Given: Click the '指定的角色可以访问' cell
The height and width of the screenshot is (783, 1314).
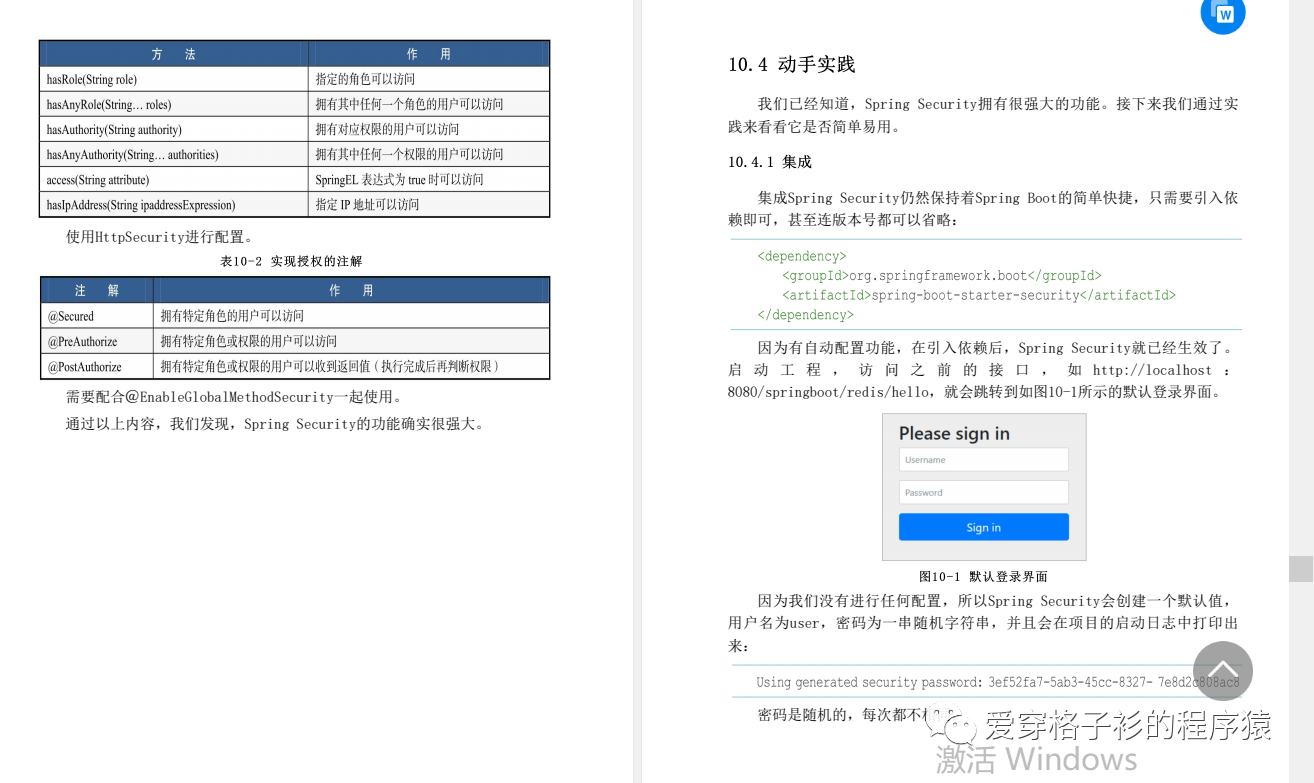Looking at the screenshot, I should 429,79.
